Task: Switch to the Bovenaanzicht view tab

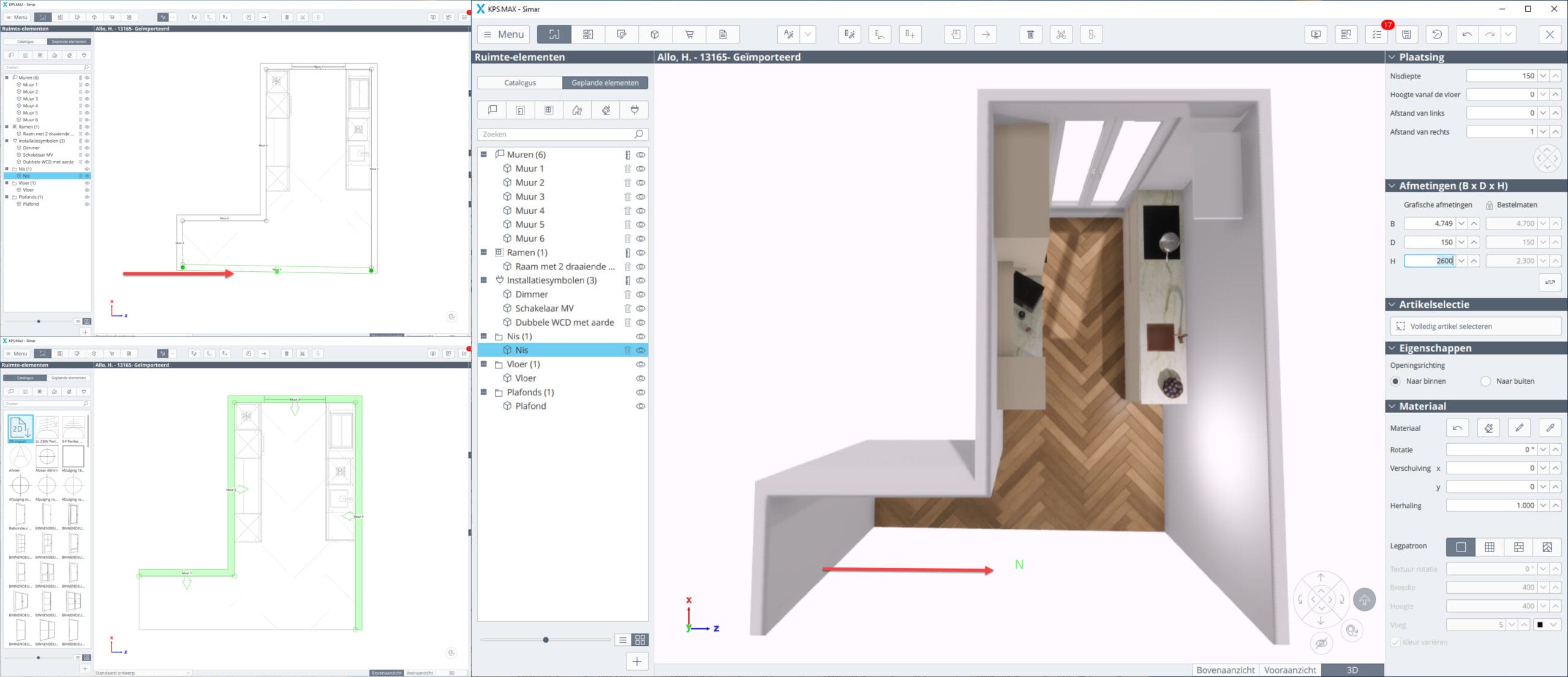Action: [1225, 670]
